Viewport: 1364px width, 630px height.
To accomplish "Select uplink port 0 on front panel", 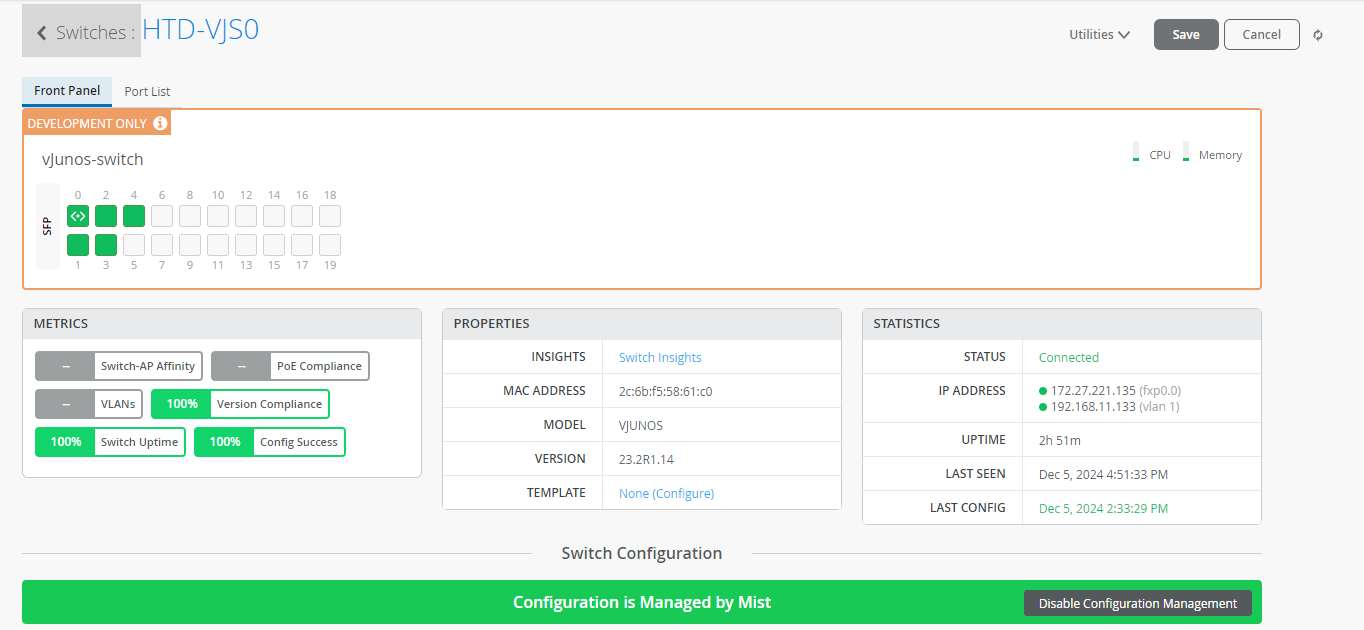I will pos(78,216).
